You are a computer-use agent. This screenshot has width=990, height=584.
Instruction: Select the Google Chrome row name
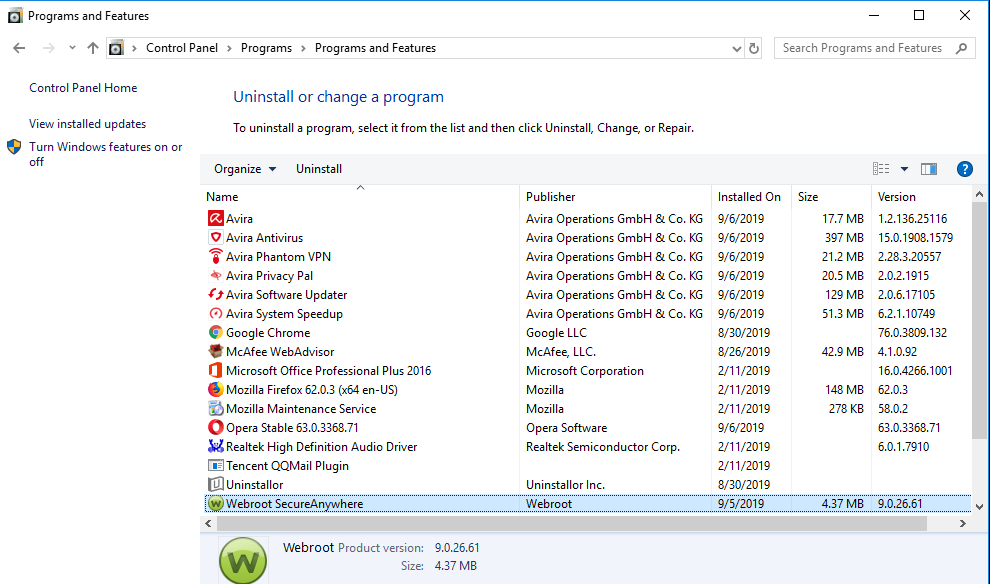268,333
